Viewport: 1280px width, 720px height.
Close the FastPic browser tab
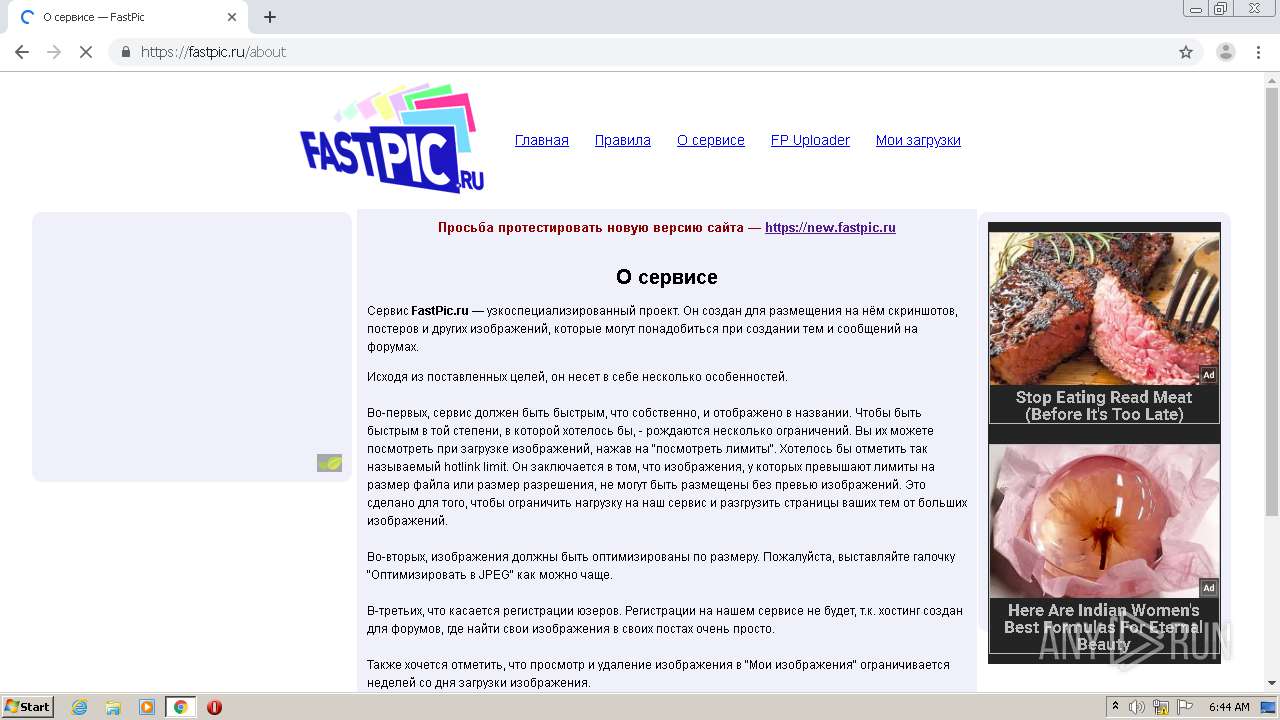click(232, 17)
